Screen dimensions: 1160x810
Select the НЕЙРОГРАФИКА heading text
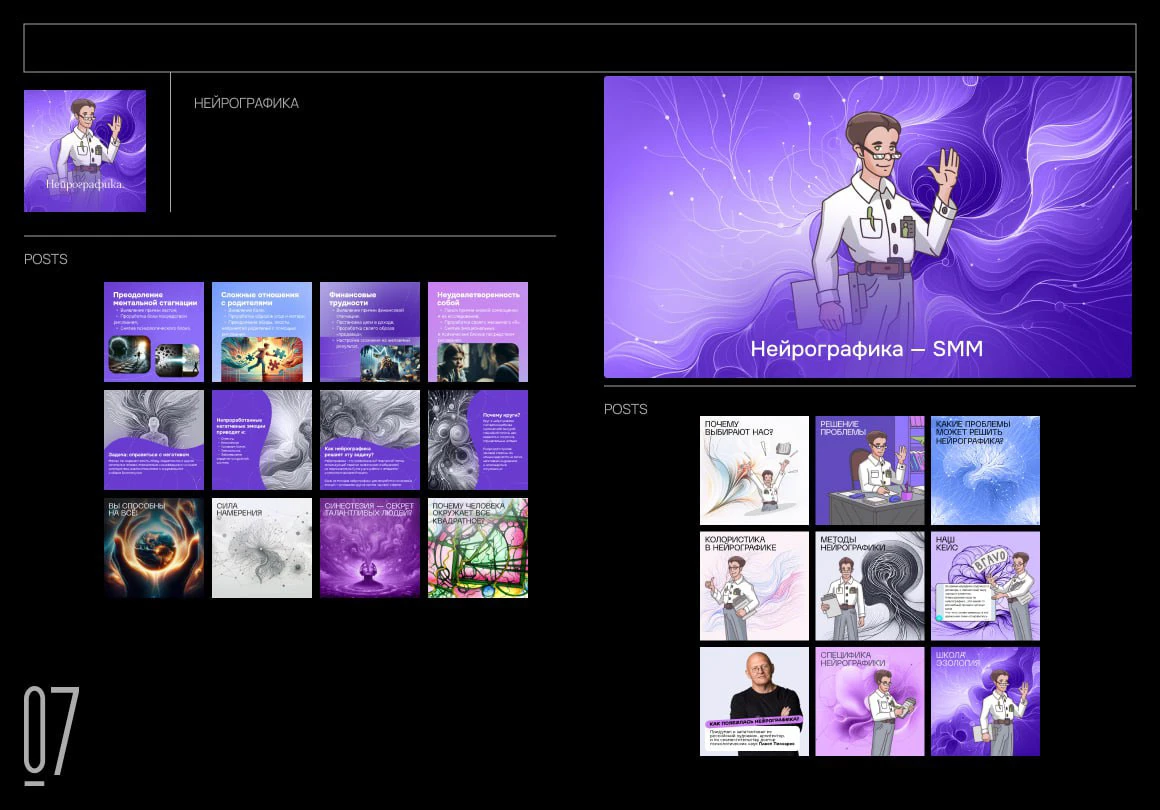[x=246, y=103]
